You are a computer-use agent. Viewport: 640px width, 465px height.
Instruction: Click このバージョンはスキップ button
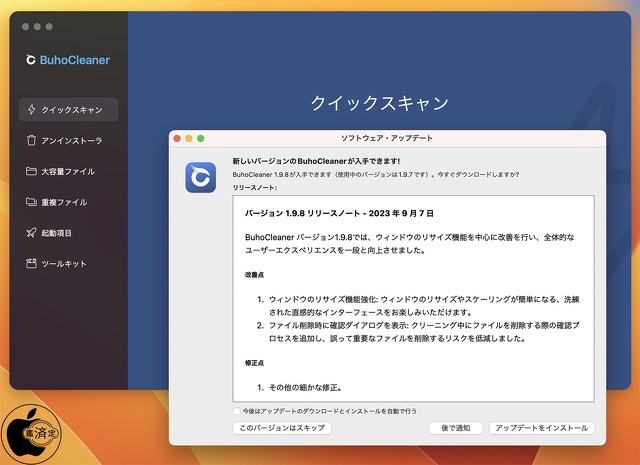tap(282, 428)
